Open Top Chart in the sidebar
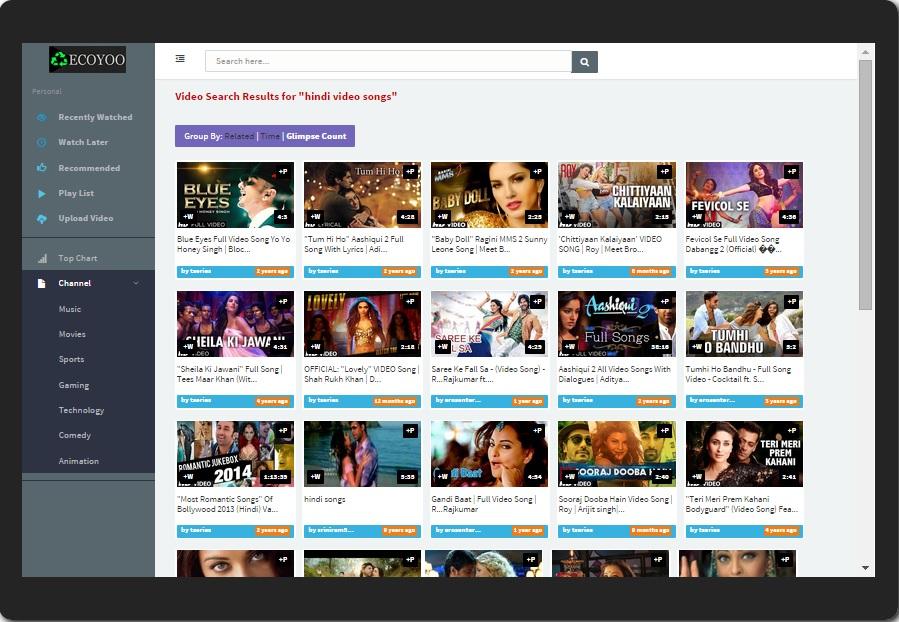 point(77,259)
